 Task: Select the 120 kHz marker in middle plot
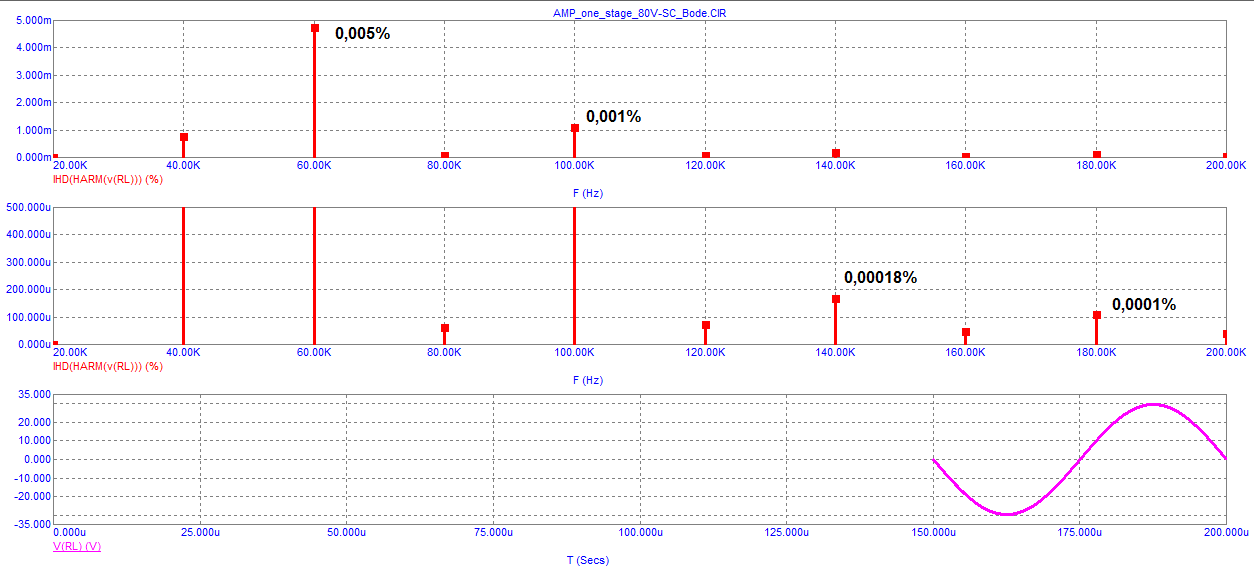click(706, 325)
